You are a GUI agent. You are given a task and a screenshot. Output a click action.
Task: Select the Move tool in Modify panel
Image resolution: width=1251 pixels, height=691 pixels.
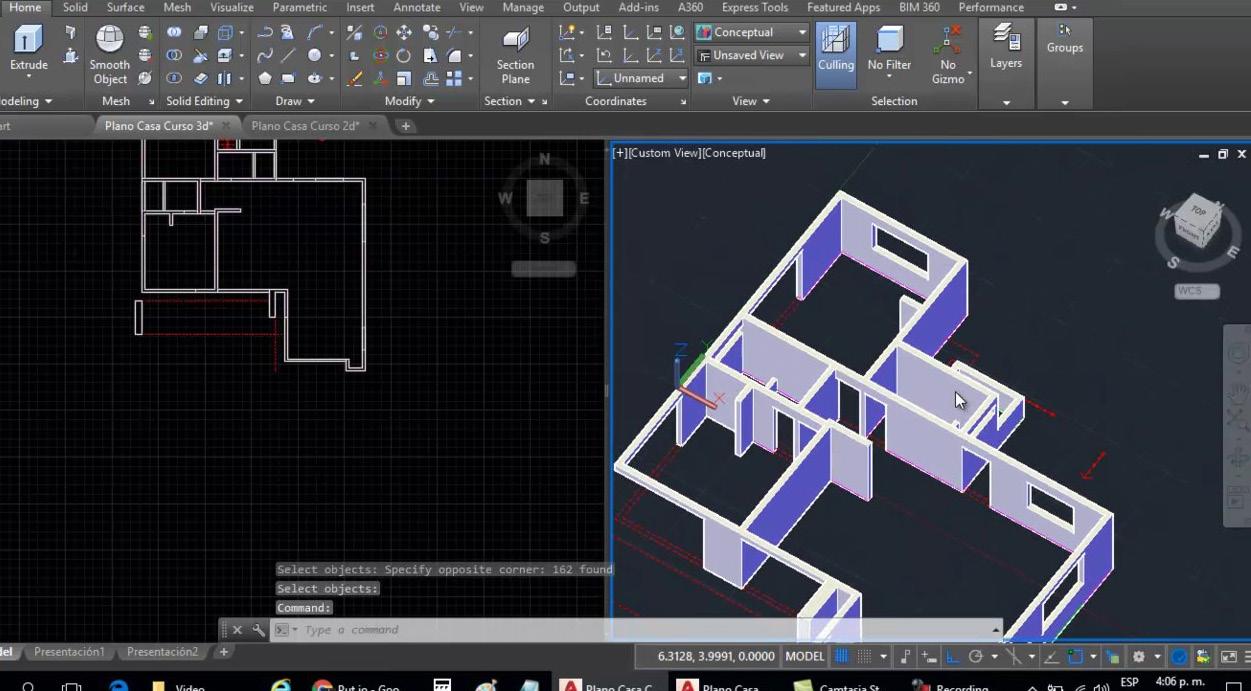coord(405,33)
